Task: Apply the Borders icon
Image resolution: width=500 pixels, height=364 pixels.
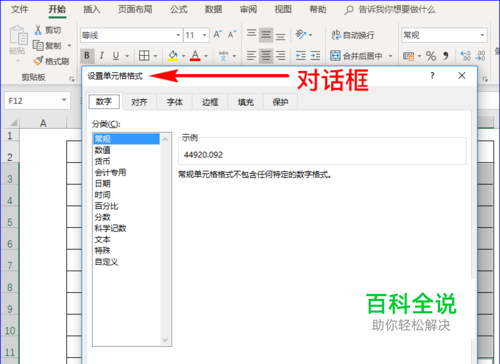Action: click(144, 56)
